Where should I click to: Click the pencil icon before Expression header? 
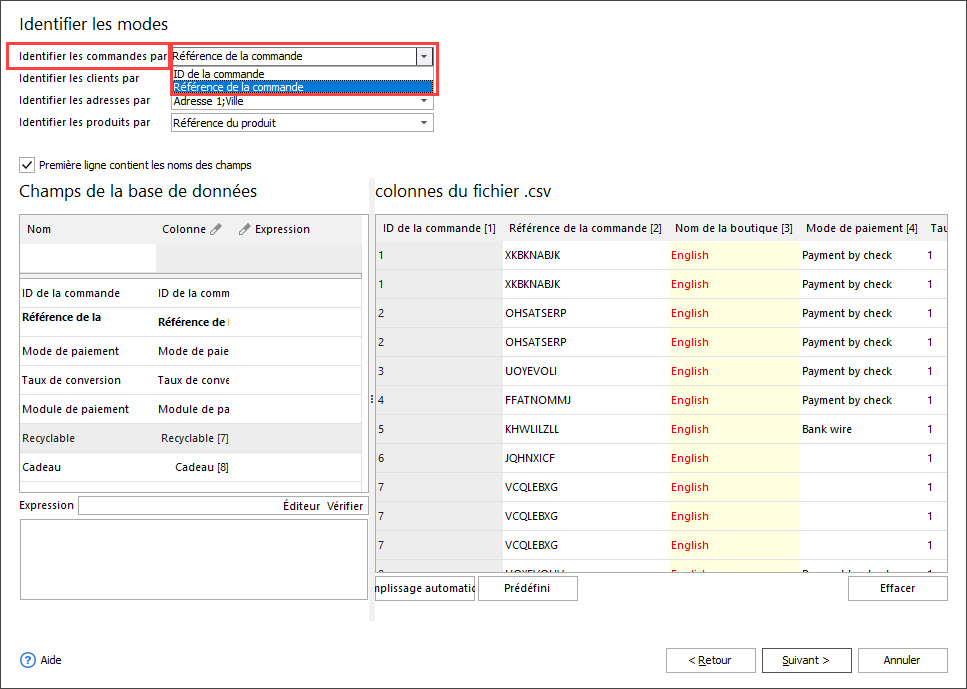click(x=244, y=229)
